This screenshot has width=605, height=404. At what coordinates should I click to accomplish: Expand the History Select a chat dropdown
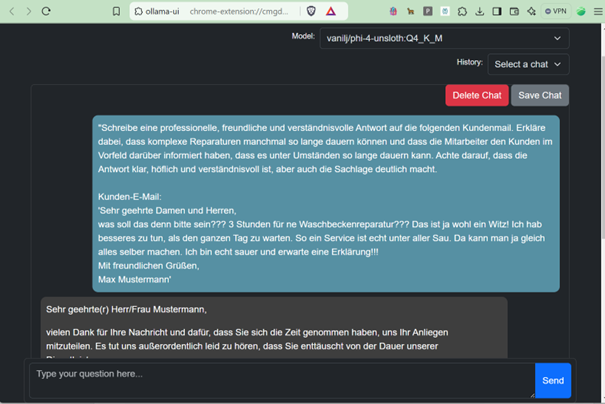[x=528, y=64]
